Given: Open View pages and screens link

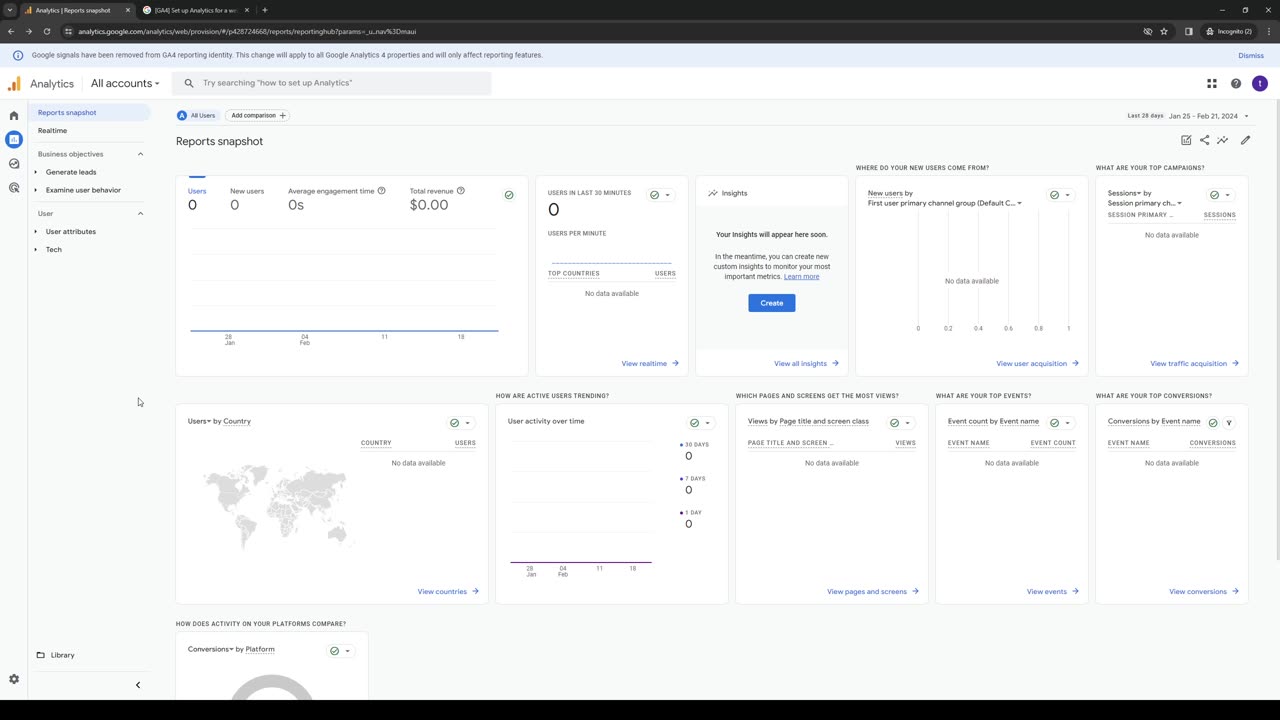Looking at the screenshot, I should click(873, 592).
